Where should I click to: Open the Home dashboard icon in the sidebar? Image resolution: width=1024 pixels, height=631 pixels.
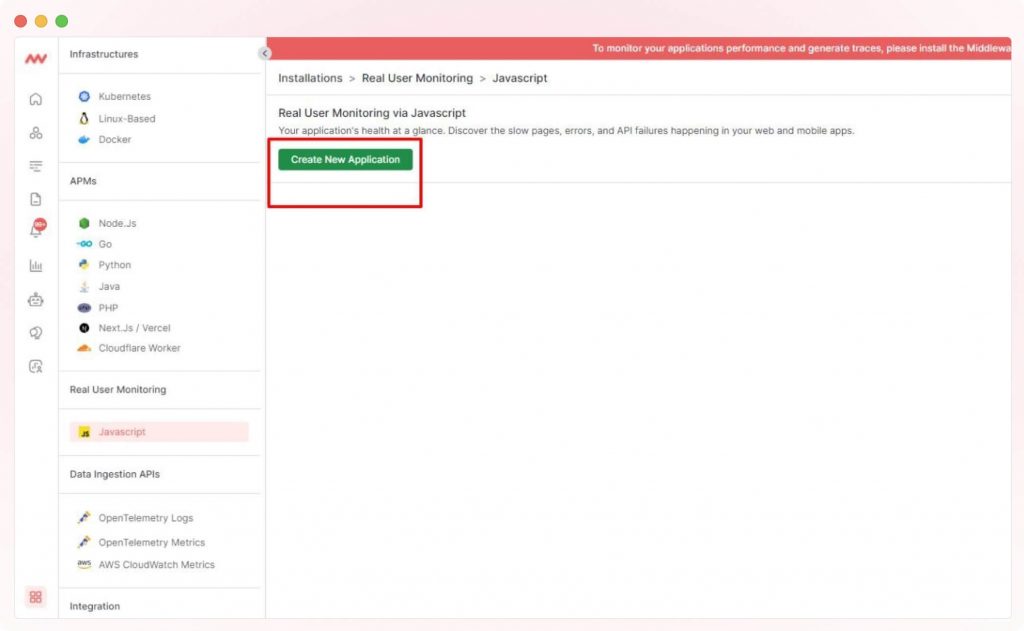(35, 99)
